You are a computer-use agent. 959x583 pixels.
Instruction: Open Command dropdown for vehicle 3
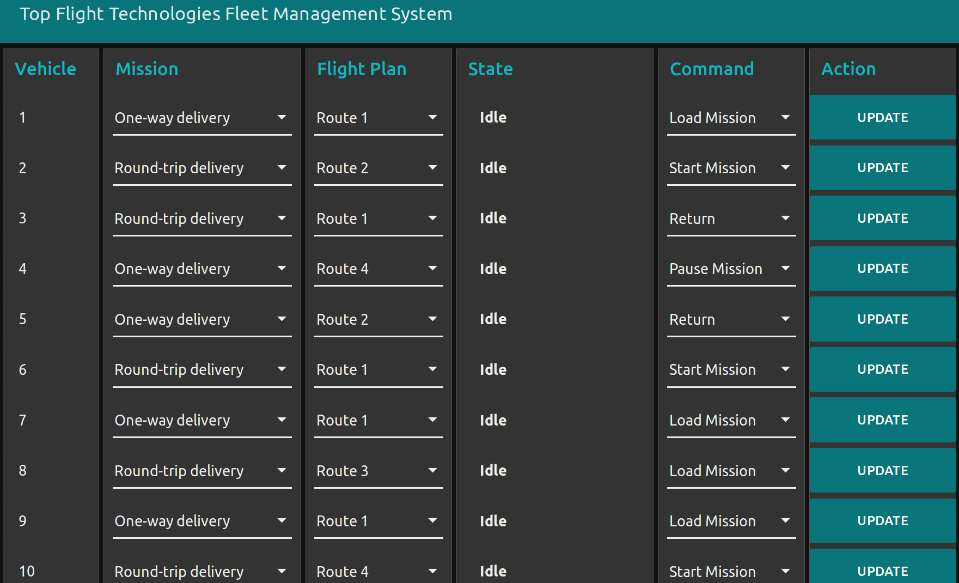click(731, 219)
